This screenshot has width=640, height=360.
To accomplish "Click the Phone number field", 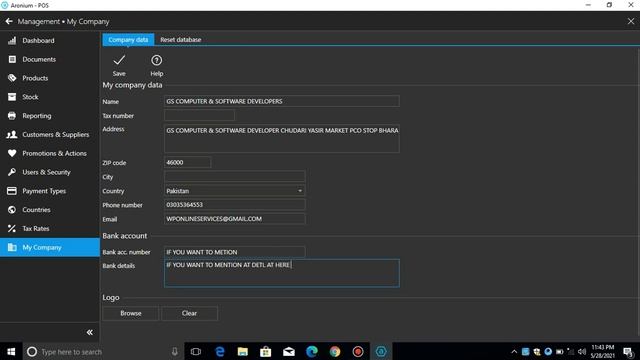I will tap(235, 204).
